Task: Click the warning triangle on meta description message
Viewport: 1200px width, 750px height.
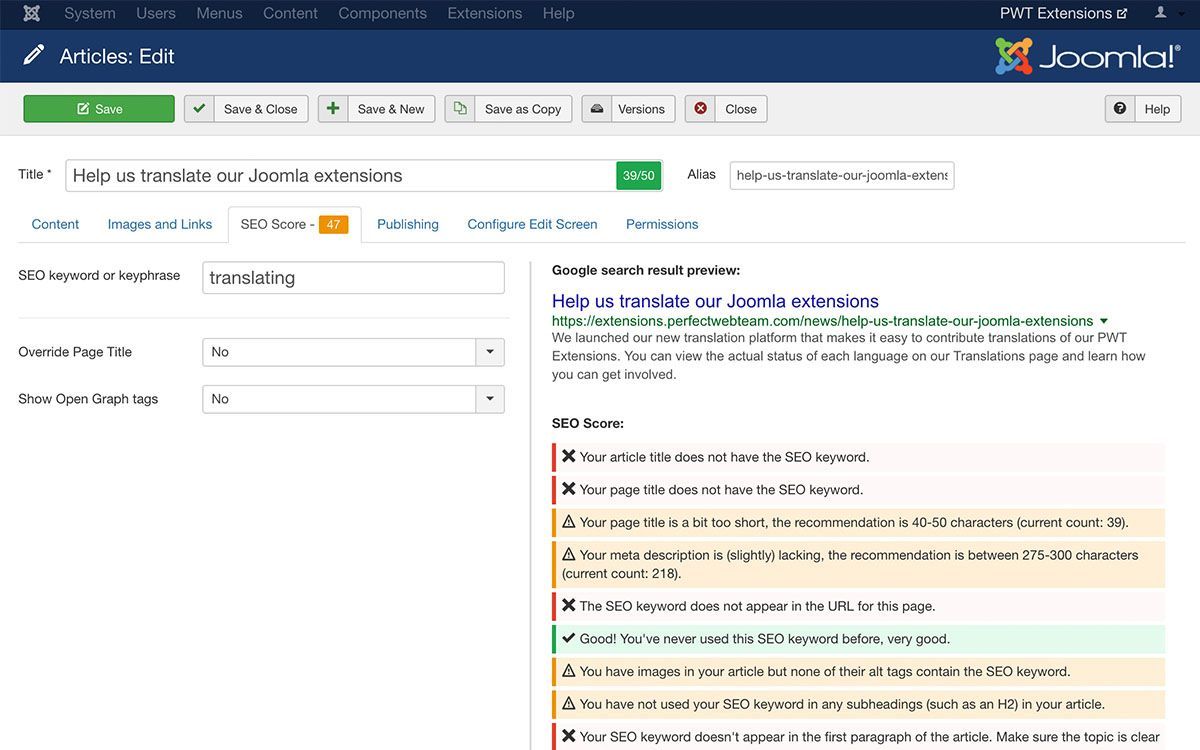Action: [x=568, y=555]
